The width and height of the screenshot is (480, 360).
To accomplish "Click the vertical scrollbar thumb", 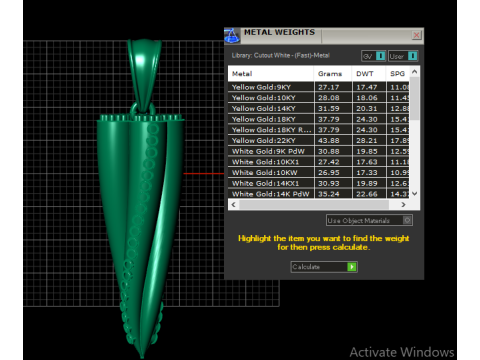I will tap(415, 98).
